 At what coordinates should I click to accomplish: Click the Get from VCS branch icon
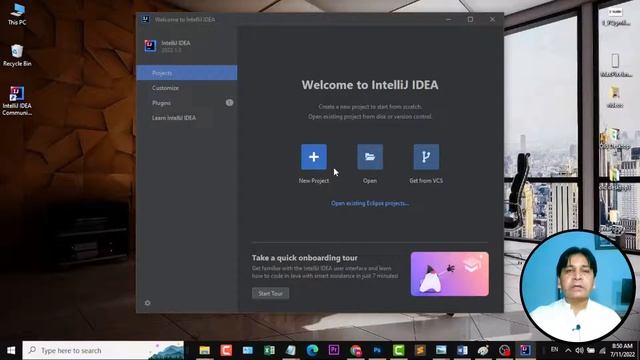pos(426,157)
